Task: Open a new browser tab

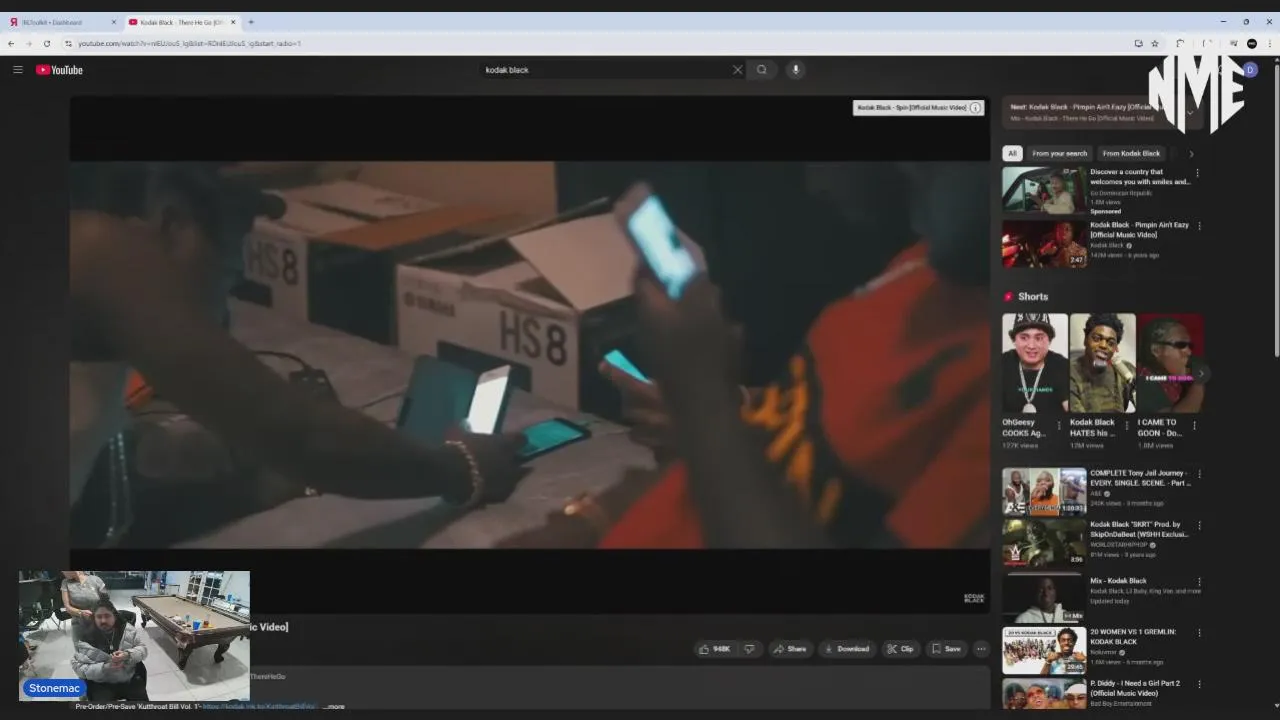Action: point(251,22)
